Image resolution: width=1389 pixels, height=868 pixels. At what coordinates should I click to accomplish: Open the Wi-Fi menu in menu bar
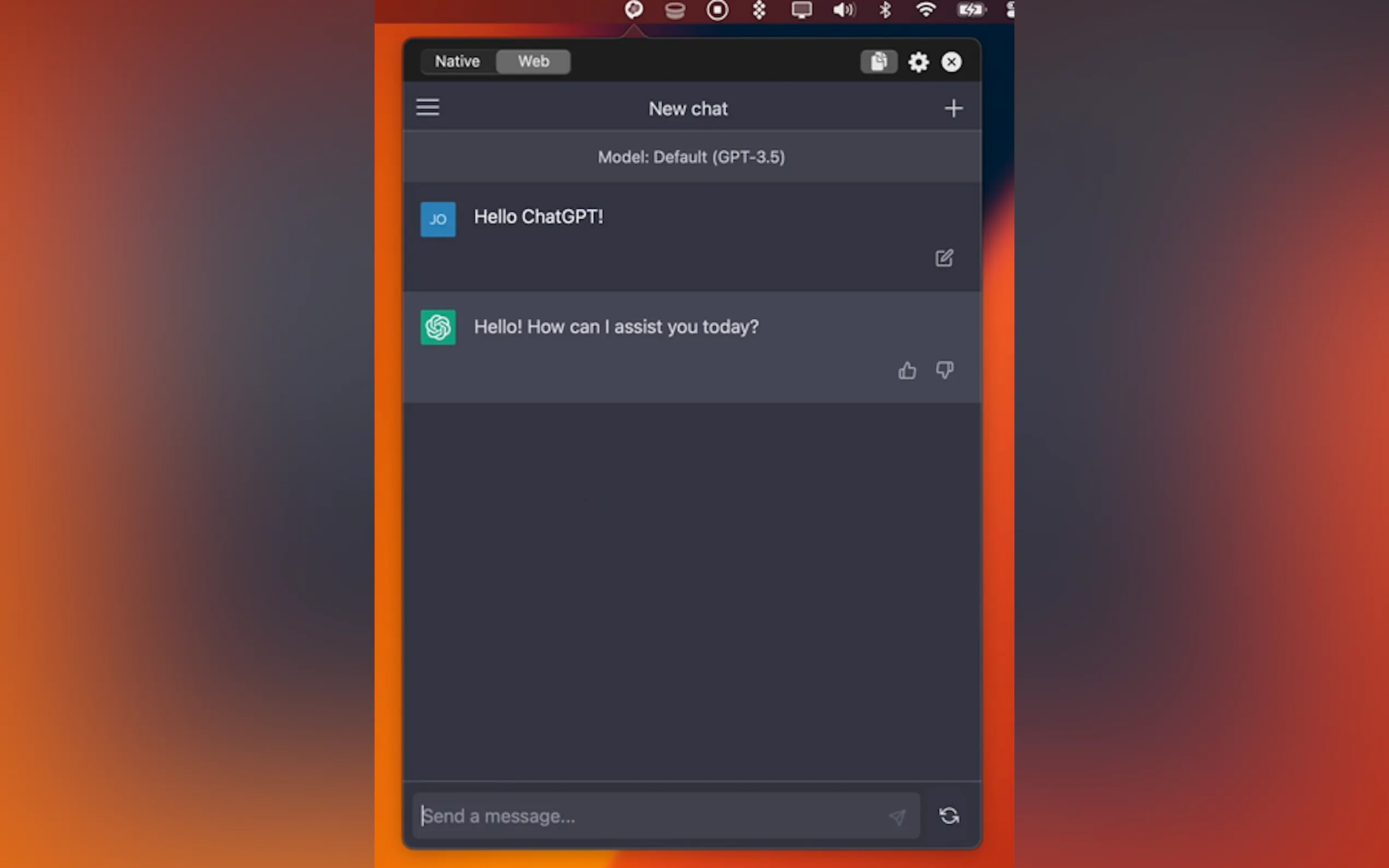point(926,10)
